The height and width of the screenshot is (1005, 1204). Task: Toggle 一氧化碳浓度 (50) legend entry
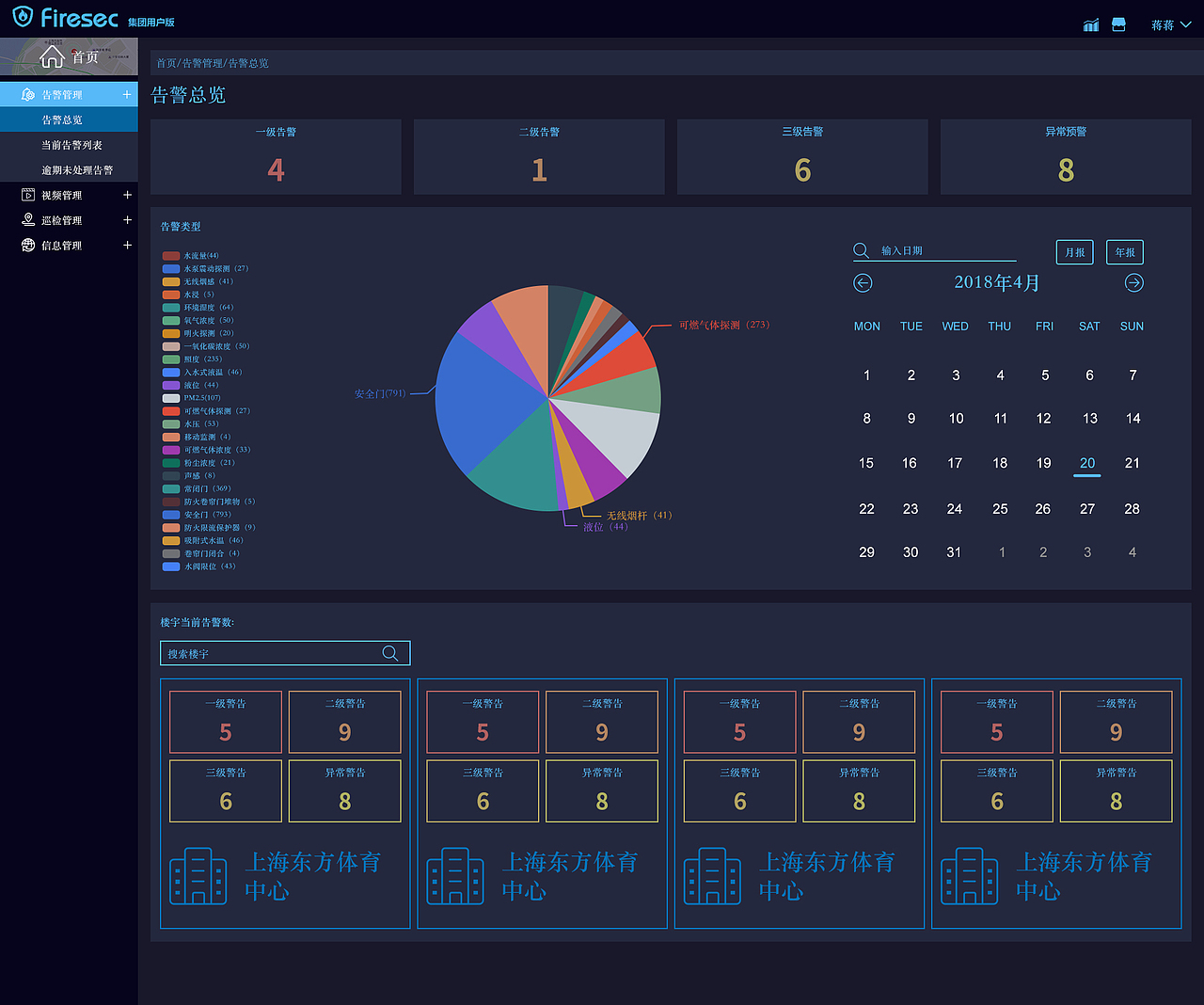tap(206, 346)
